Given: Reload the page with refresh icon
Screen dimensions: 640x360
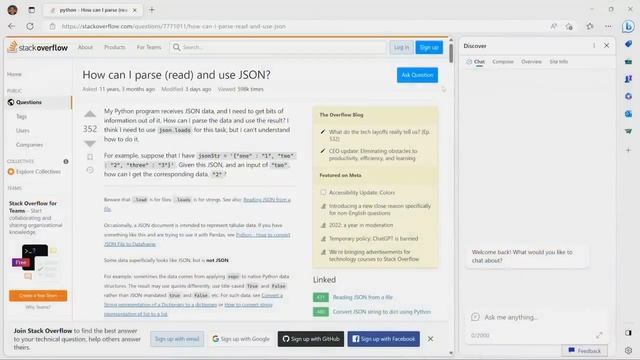Looking at the screenshot, I should click(30, 26).
